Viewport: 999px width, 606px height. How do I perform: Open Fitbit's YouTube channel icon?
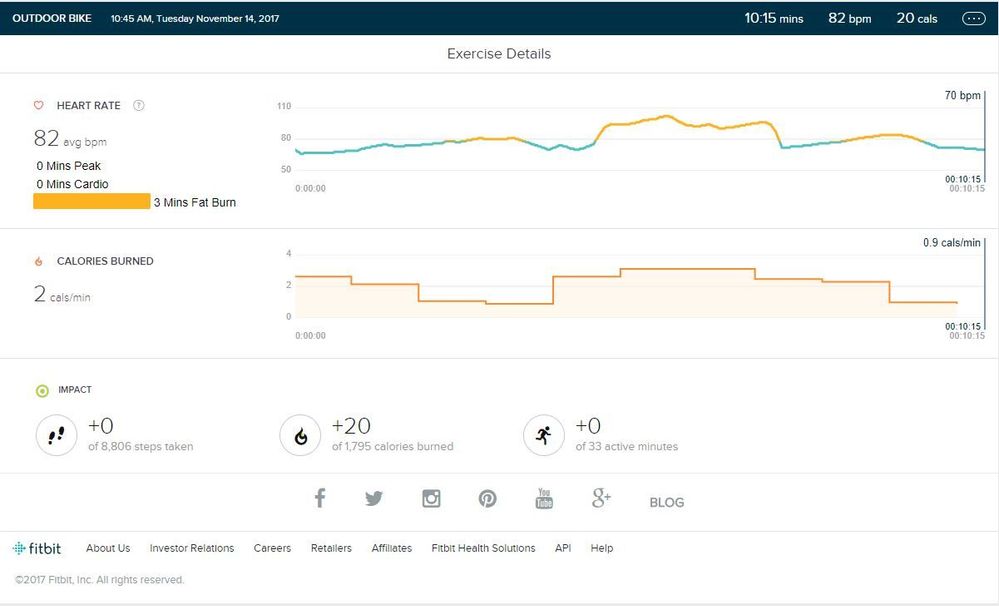pos(544,498)
